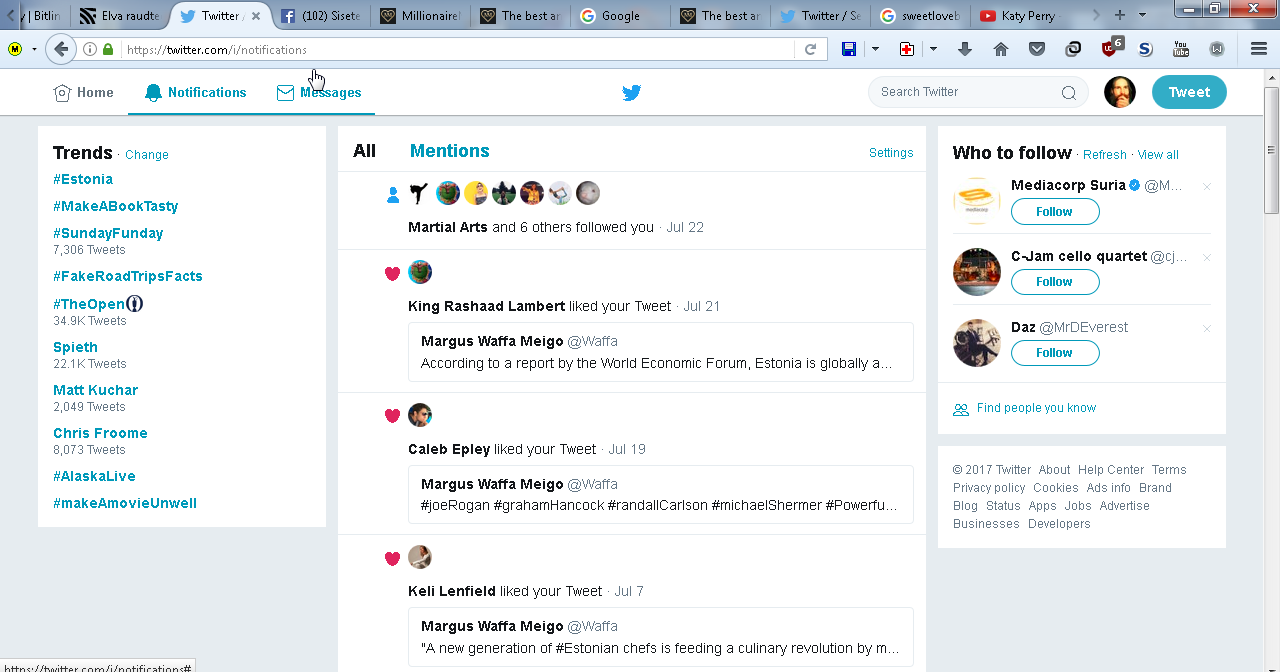Open the profile avatar menu

pos(1119,92)
